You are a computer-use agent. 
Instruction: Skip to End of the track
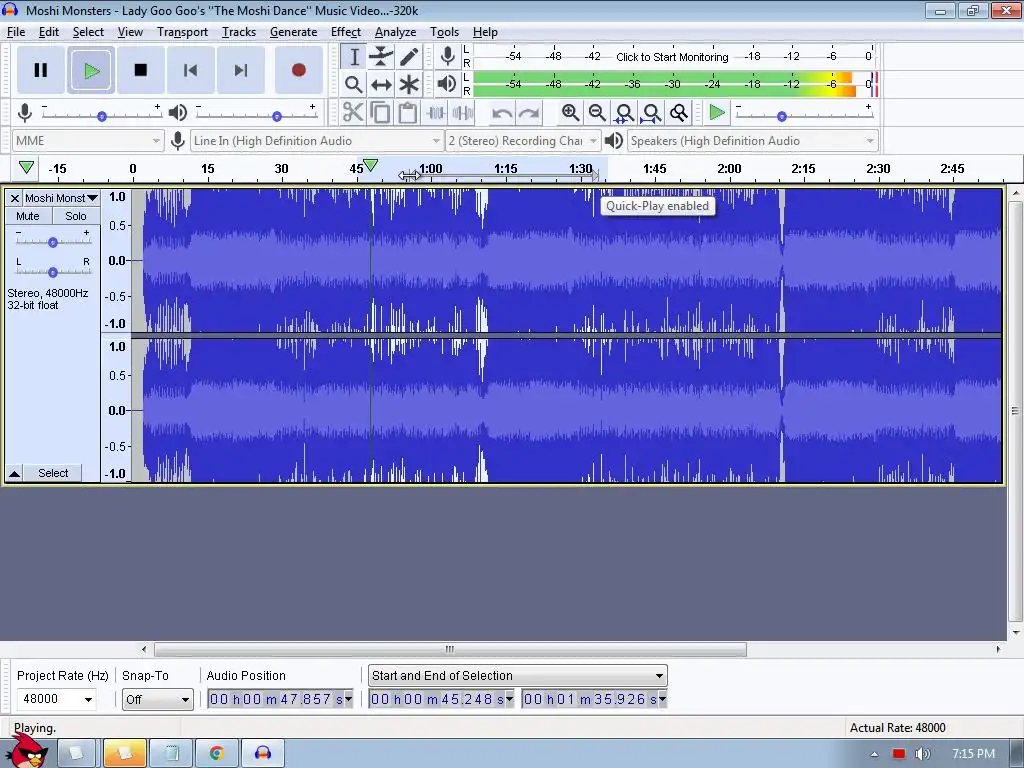[x=240, y=70]
